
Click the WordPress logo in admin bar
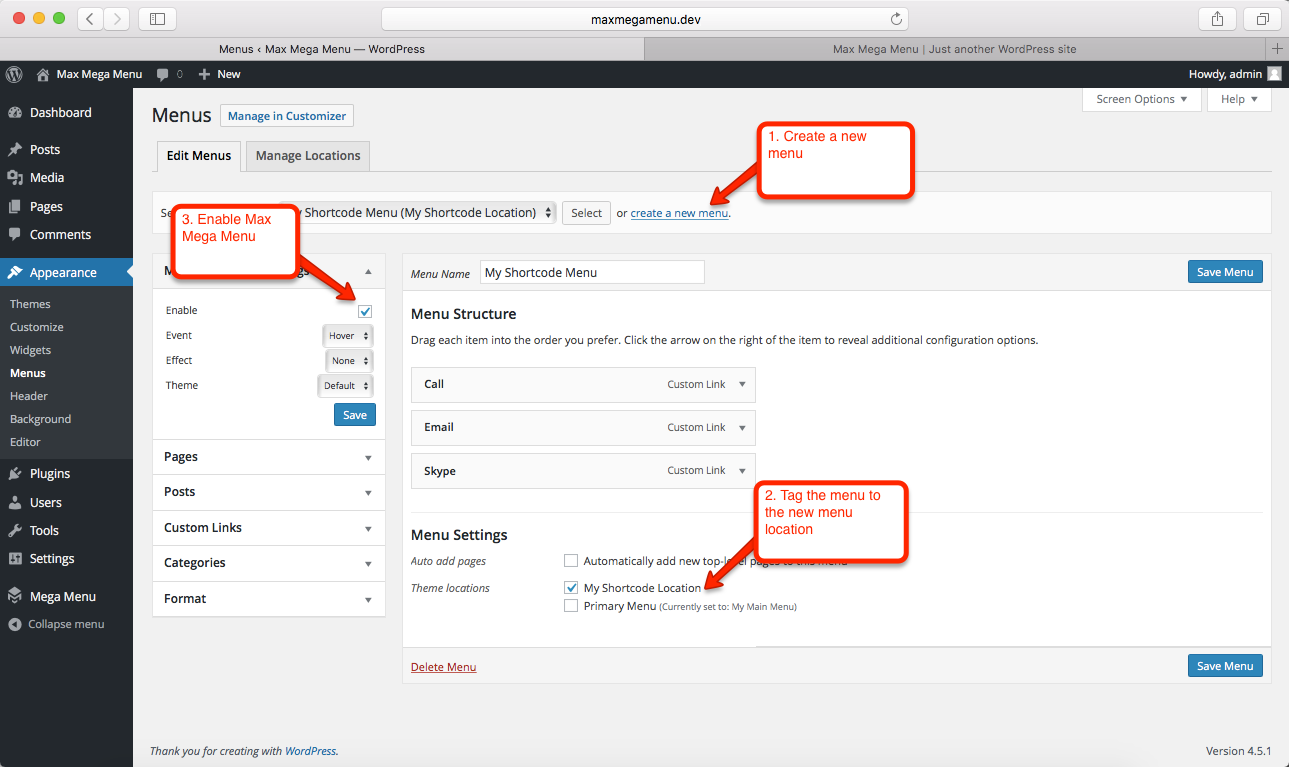(x=14, y=74)
